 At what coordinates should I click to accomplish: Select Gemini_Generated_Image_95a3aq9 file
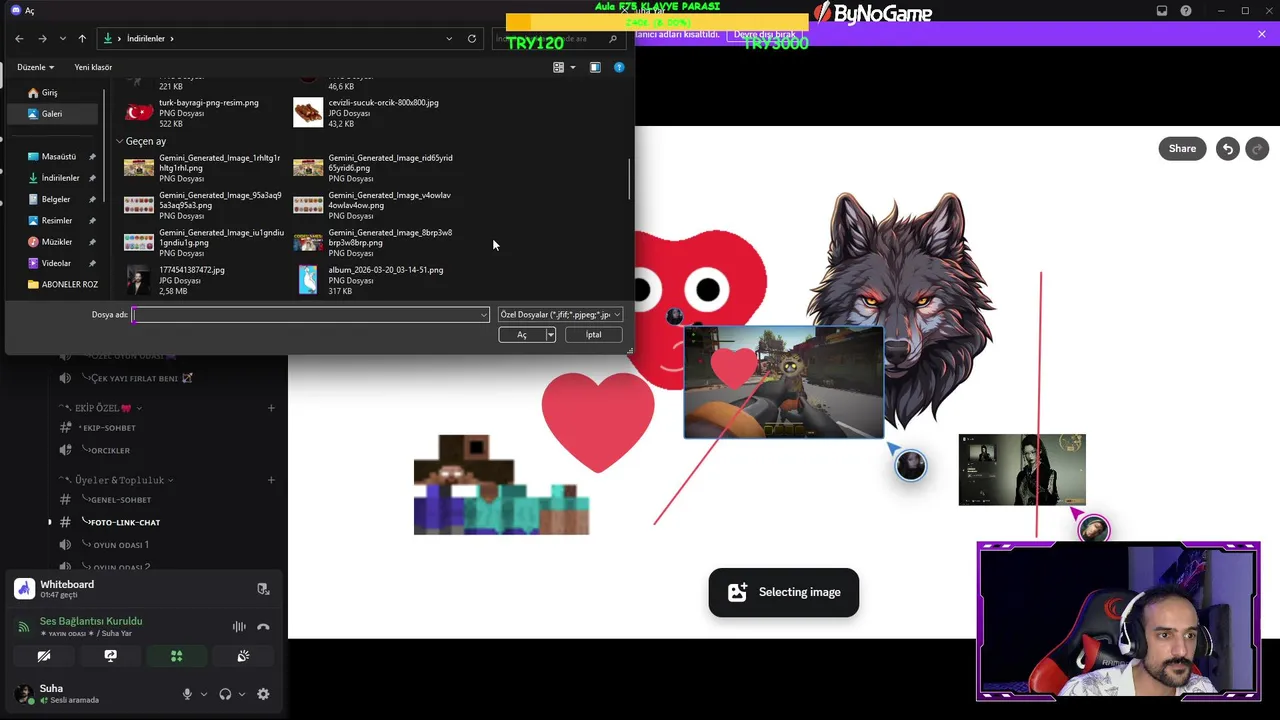coord(204,205)
